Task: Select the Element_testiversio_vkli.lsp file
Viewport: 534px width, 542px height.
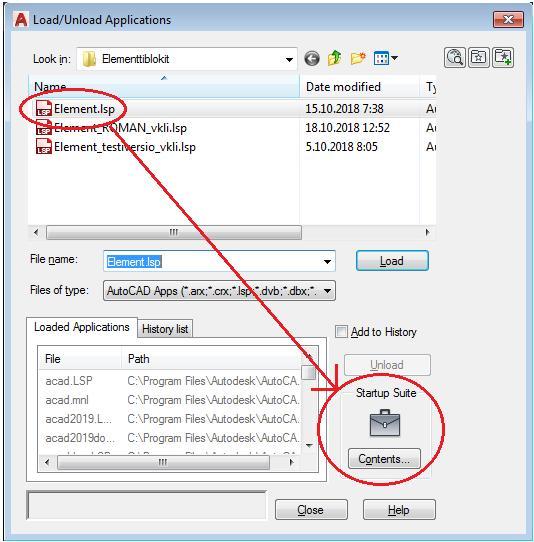Action: [x=125, y=147]
